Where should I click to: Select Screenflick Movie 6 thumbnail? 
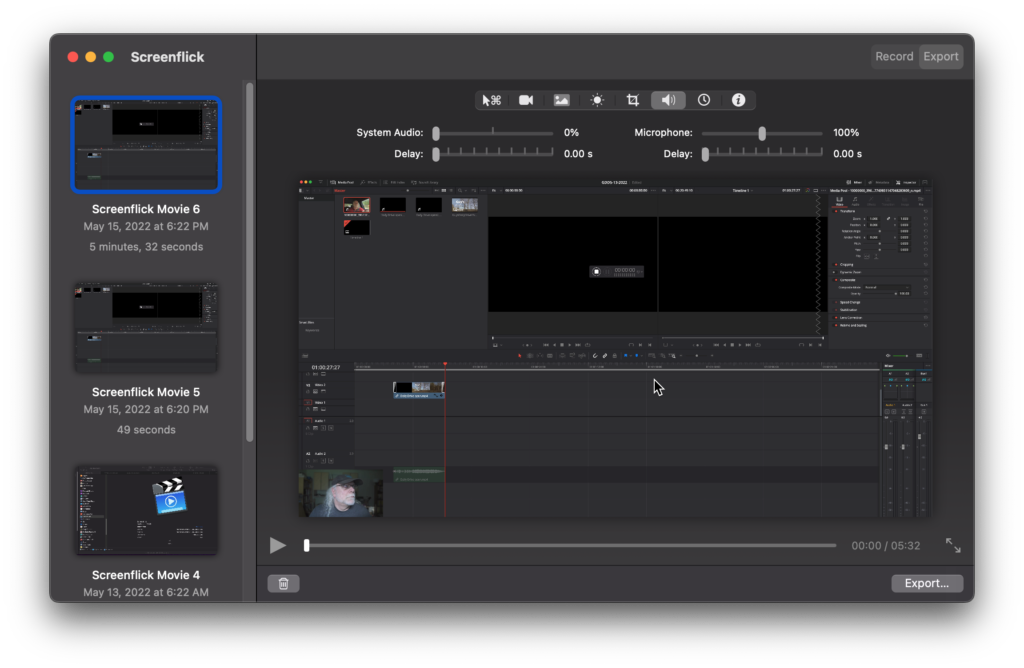[x=146, y=145]
